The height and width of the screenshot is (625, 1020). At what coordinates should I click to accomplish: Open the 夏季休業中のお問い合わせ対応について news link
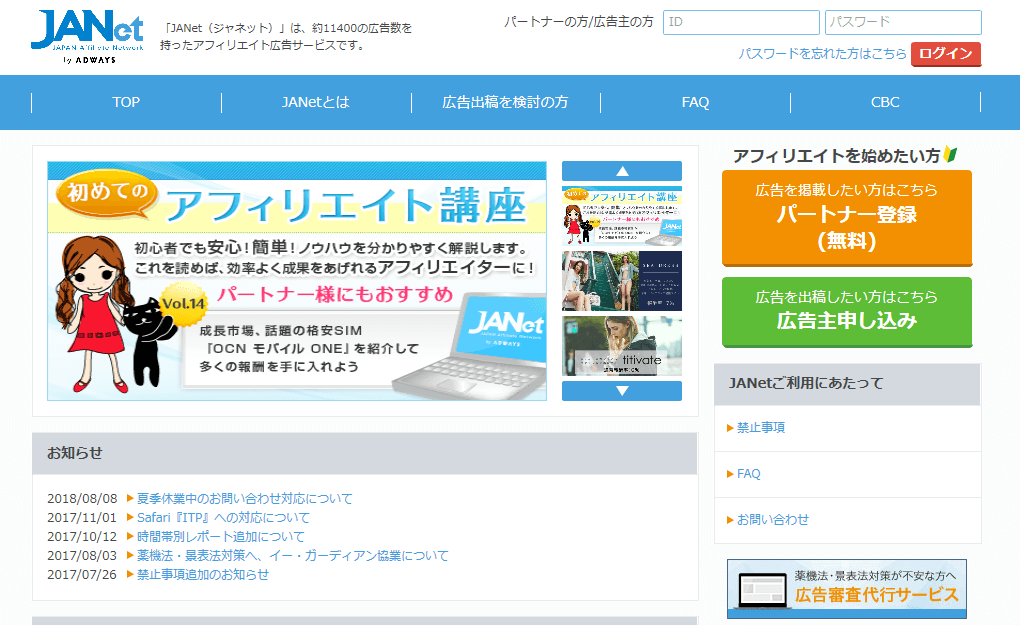tap(245, 499)
